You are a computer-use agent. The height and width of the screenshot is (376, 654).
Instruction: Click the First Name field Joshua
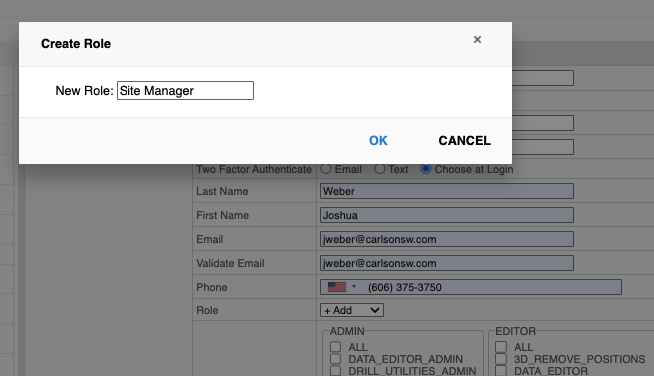447,215
